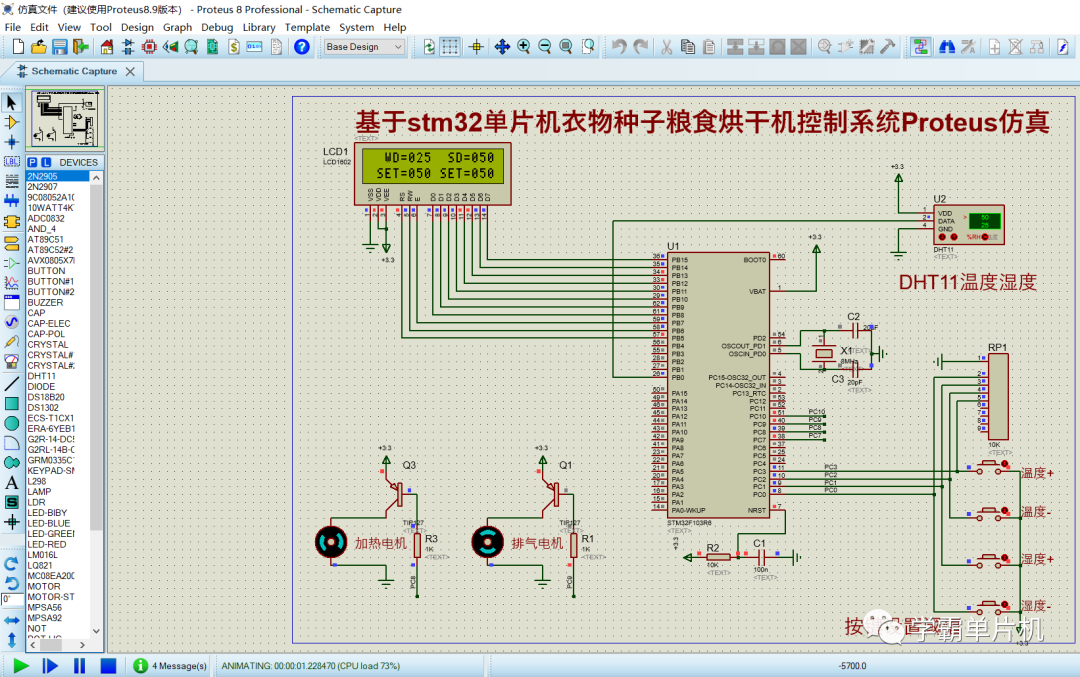The height and width of the screenshot is (677, 1080).
Task: Click the Electrical Rules Check icon
Action: [1063, 47]
